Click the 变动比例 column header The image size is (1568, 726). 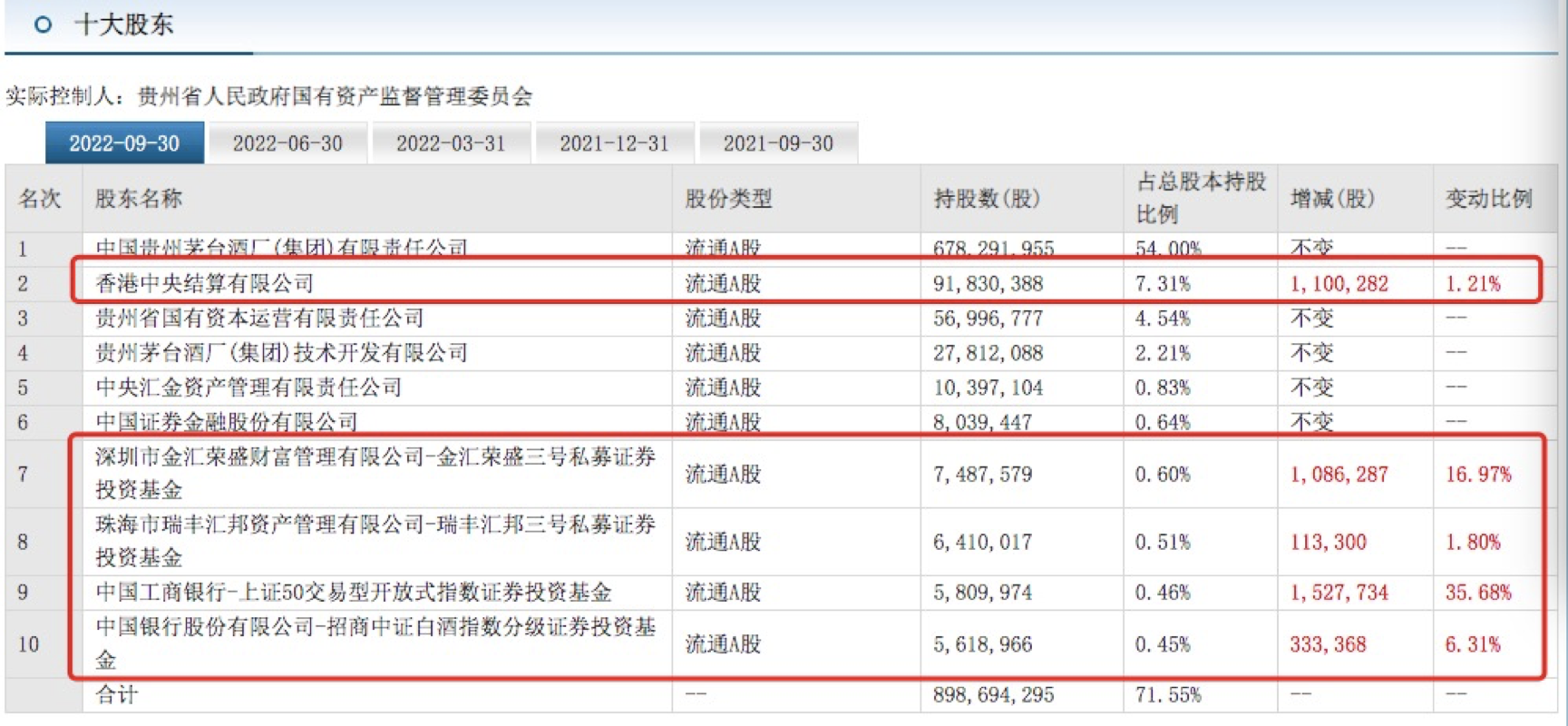[1488, 198]
